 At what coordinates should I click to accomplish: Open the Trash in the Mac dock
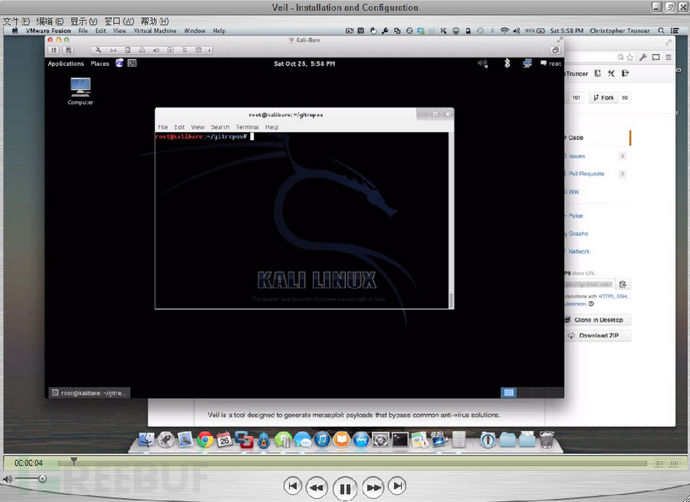tap(547, 440)
